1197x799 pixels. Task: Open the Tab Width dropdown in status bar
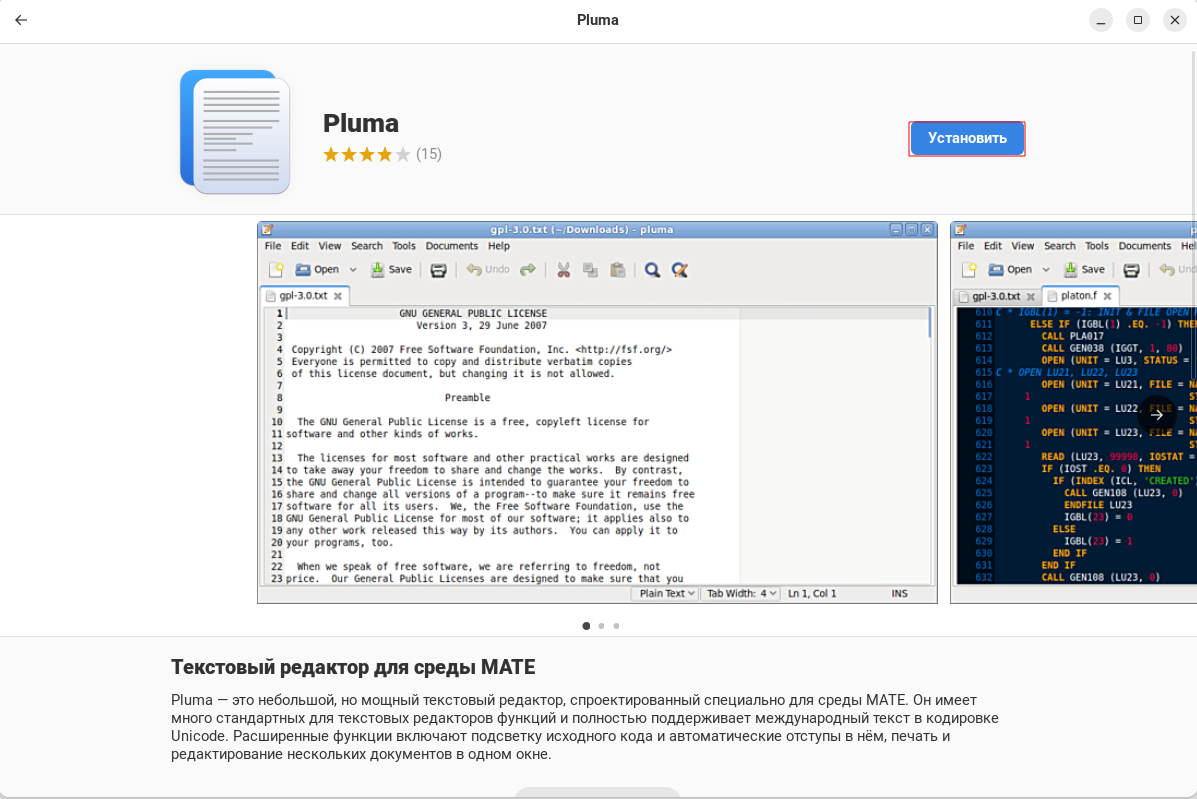(740, 594)
